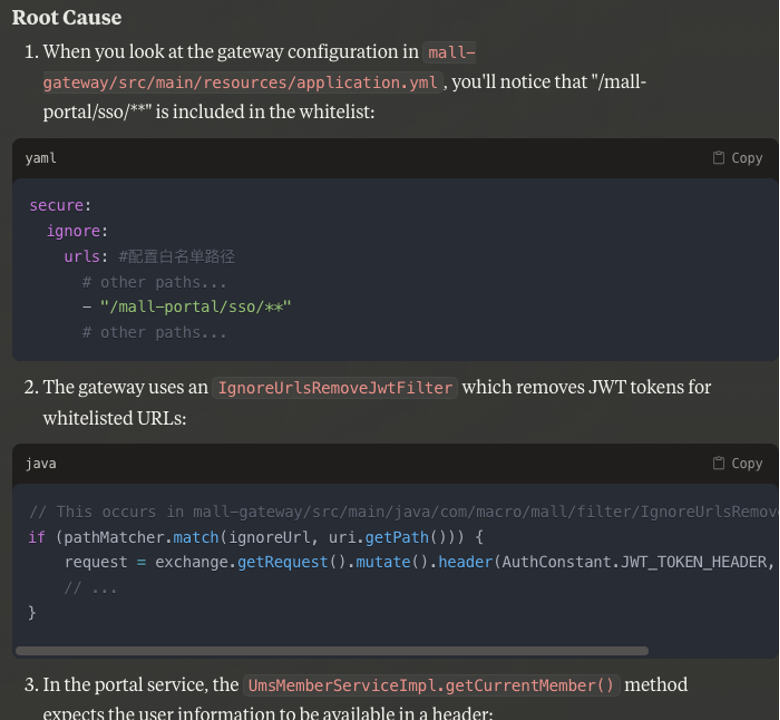This screenshot has width=780, height=720.
Task: Copy the yaml code block
Action: coord(738,158)
